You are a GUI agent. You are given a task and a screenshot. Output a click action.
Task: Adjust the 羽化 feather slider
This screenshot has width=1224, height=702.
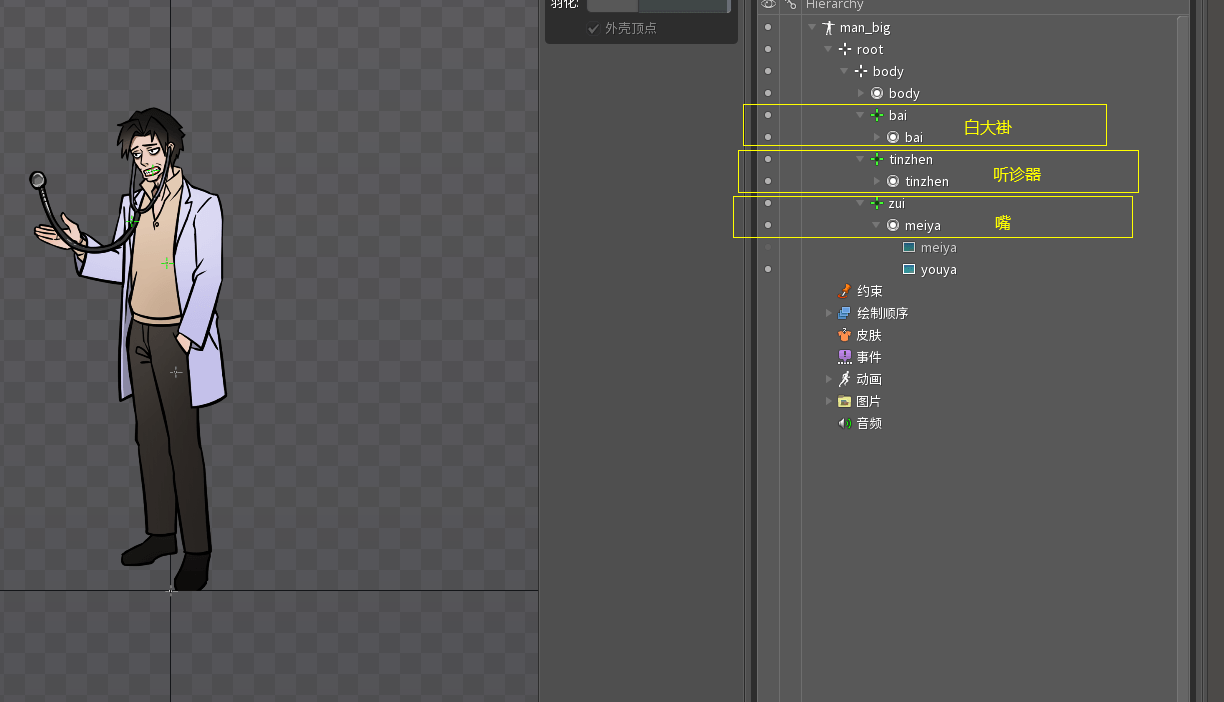click(x=658, y=5)
